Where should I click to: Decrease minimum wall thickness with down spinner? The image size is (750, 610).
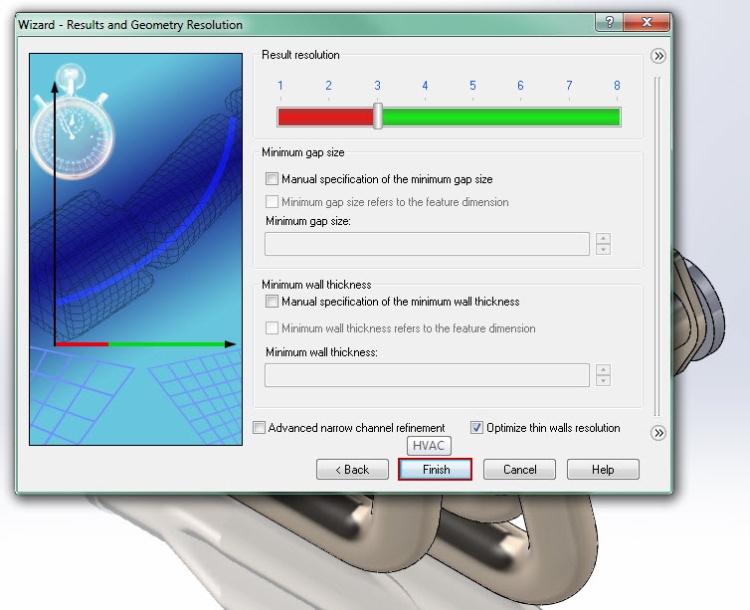603,381
